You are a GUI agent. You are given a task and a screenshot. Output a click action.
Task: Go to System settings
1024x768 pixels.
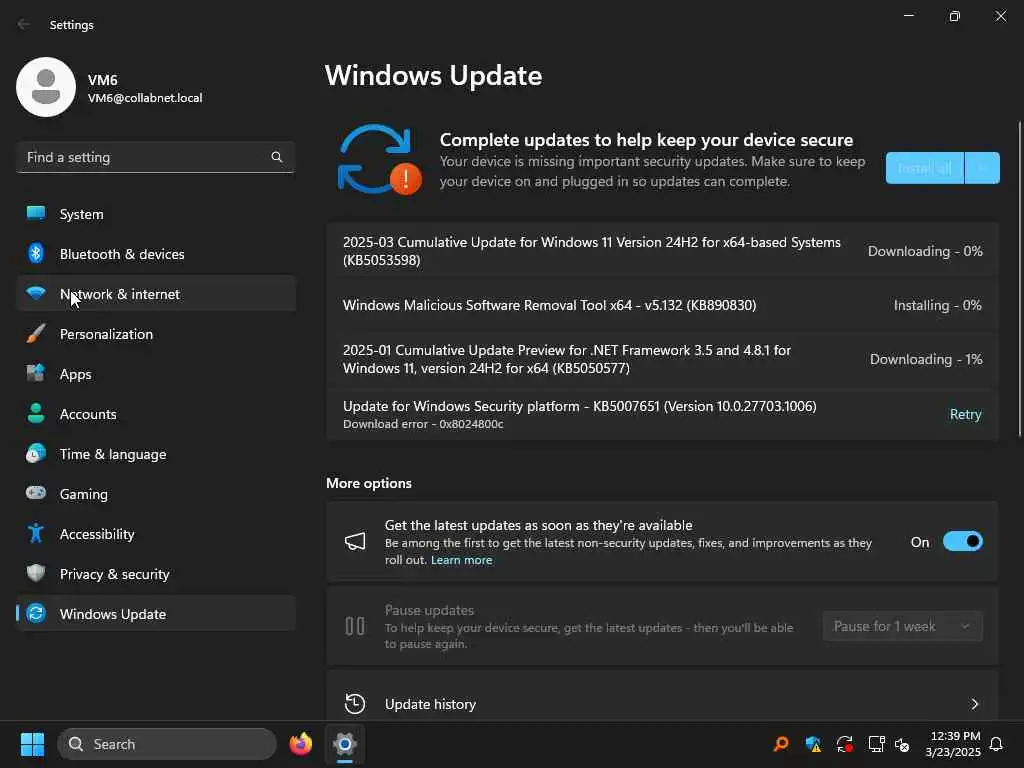[156, 214]
